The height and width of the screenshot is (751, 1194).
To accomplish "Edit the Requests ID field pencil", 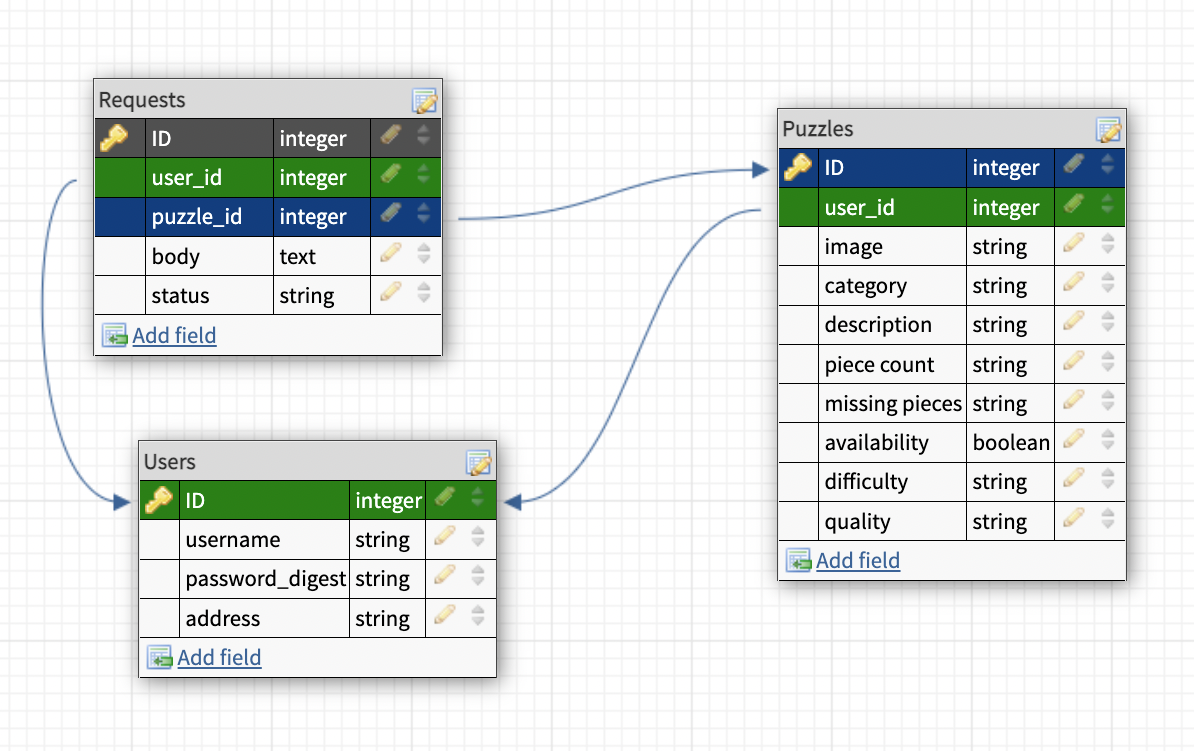I will 391,136.
